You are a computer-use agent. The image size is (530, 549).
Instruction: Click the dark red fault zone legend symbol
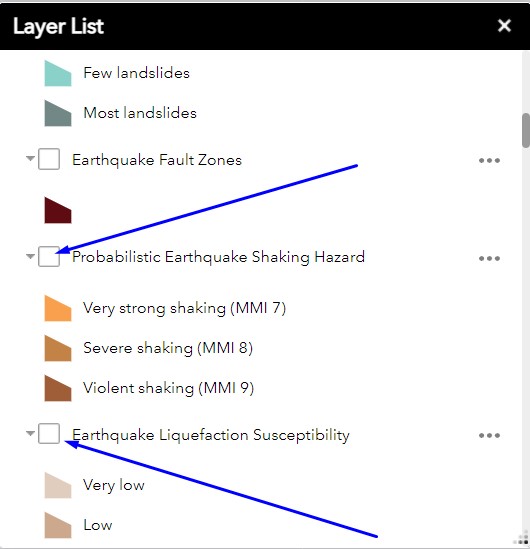58,210
